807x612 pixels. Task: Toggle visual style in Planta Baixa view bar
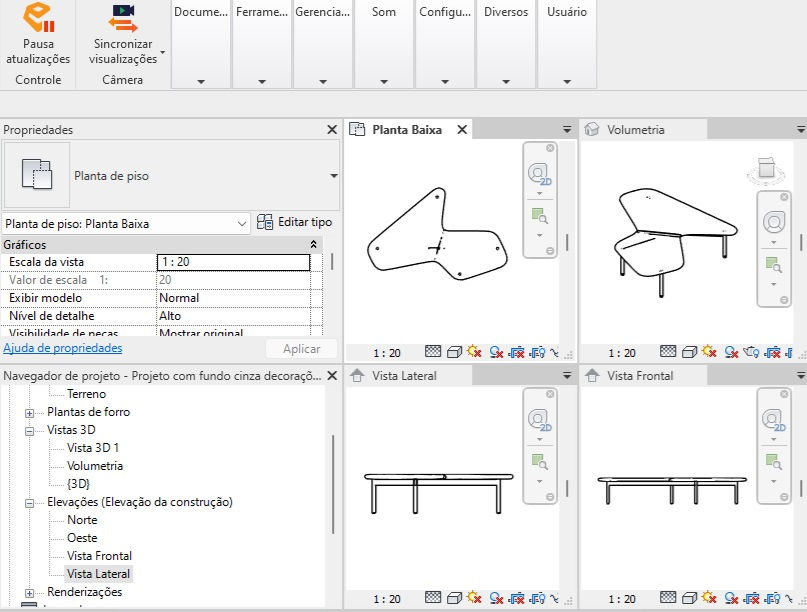pyautogui.click(x=454, y=353)
